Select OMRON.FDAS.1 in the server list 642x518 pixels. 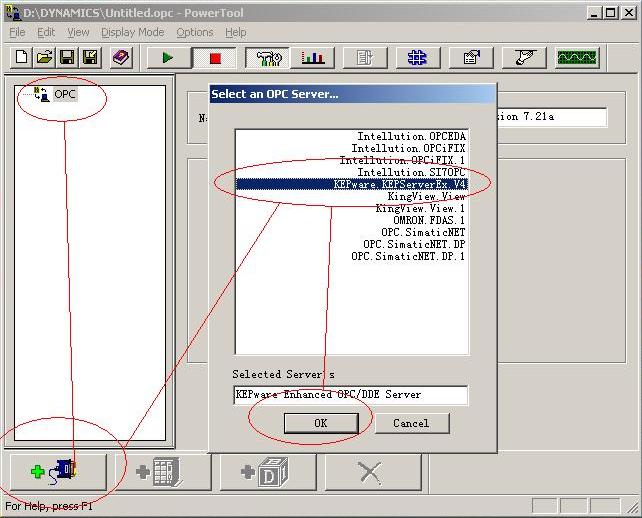point(352,220)
